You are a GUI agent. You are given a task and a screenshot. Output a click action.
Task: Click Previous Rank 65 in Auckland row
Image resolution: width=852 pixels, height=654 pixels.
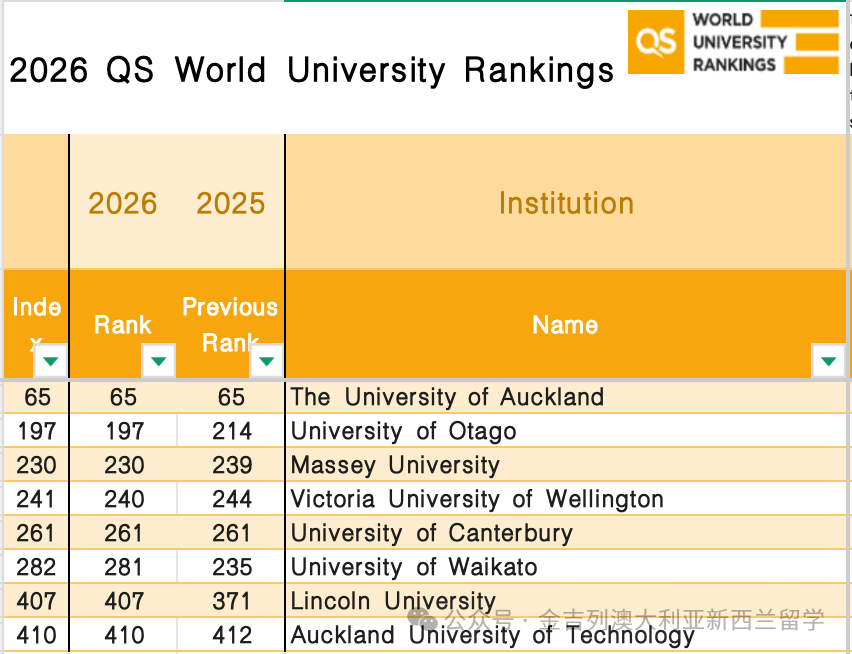pyautogui.click(x=231, y=397)
